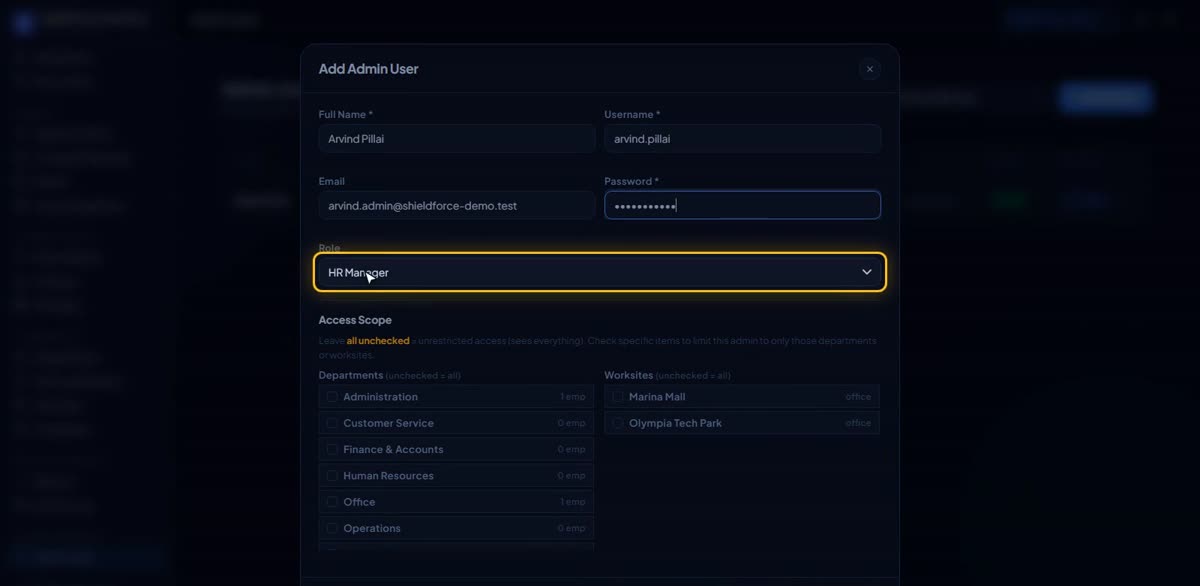Image resolution: width=1200 pixels, height=586 pixels.
Task: Click the "0 emp" count for Operations
Action: pyautogui.click(x=572, y=528)
